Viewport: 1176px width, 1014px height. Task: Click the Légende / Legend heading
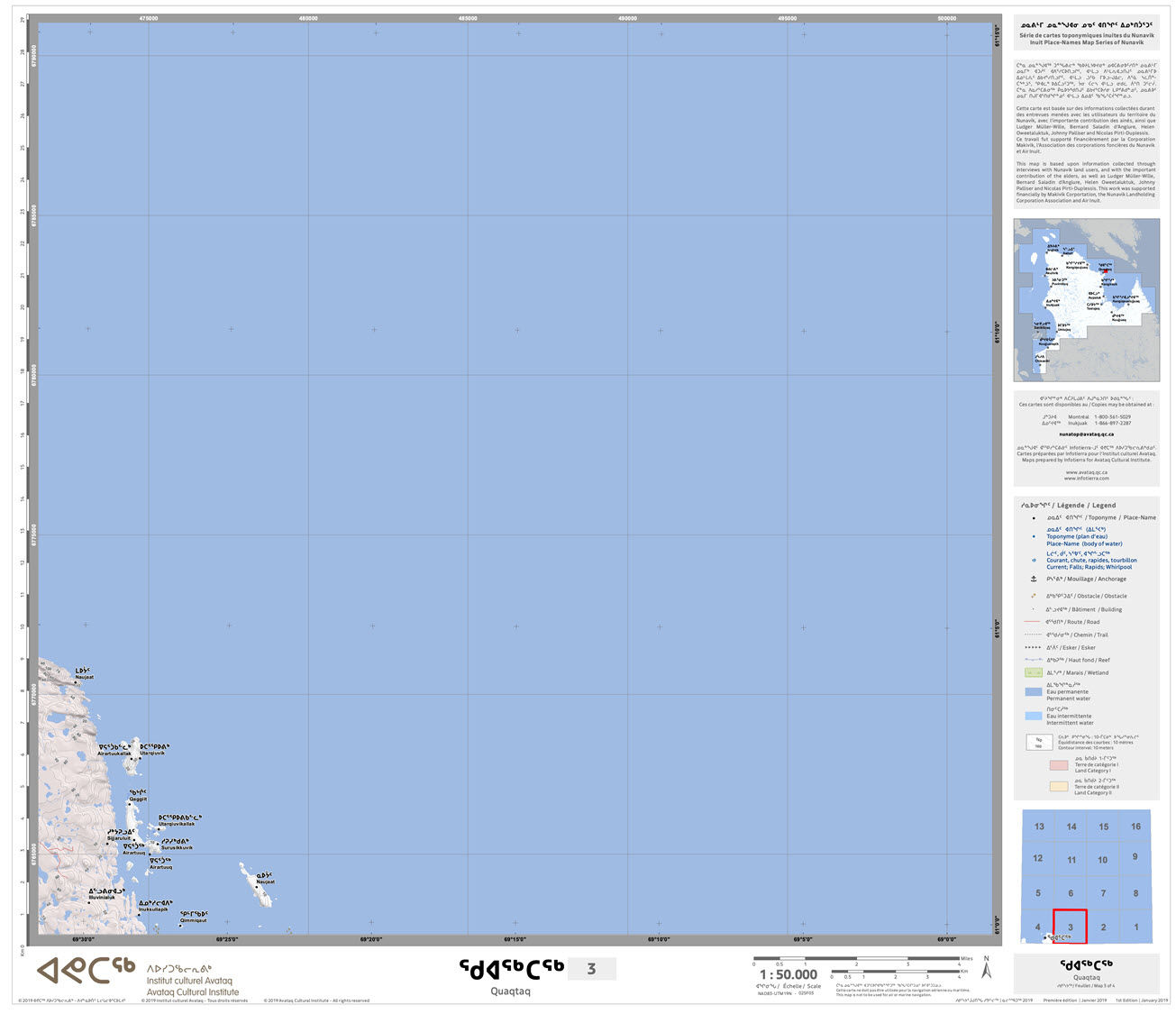pos(1067,506)
